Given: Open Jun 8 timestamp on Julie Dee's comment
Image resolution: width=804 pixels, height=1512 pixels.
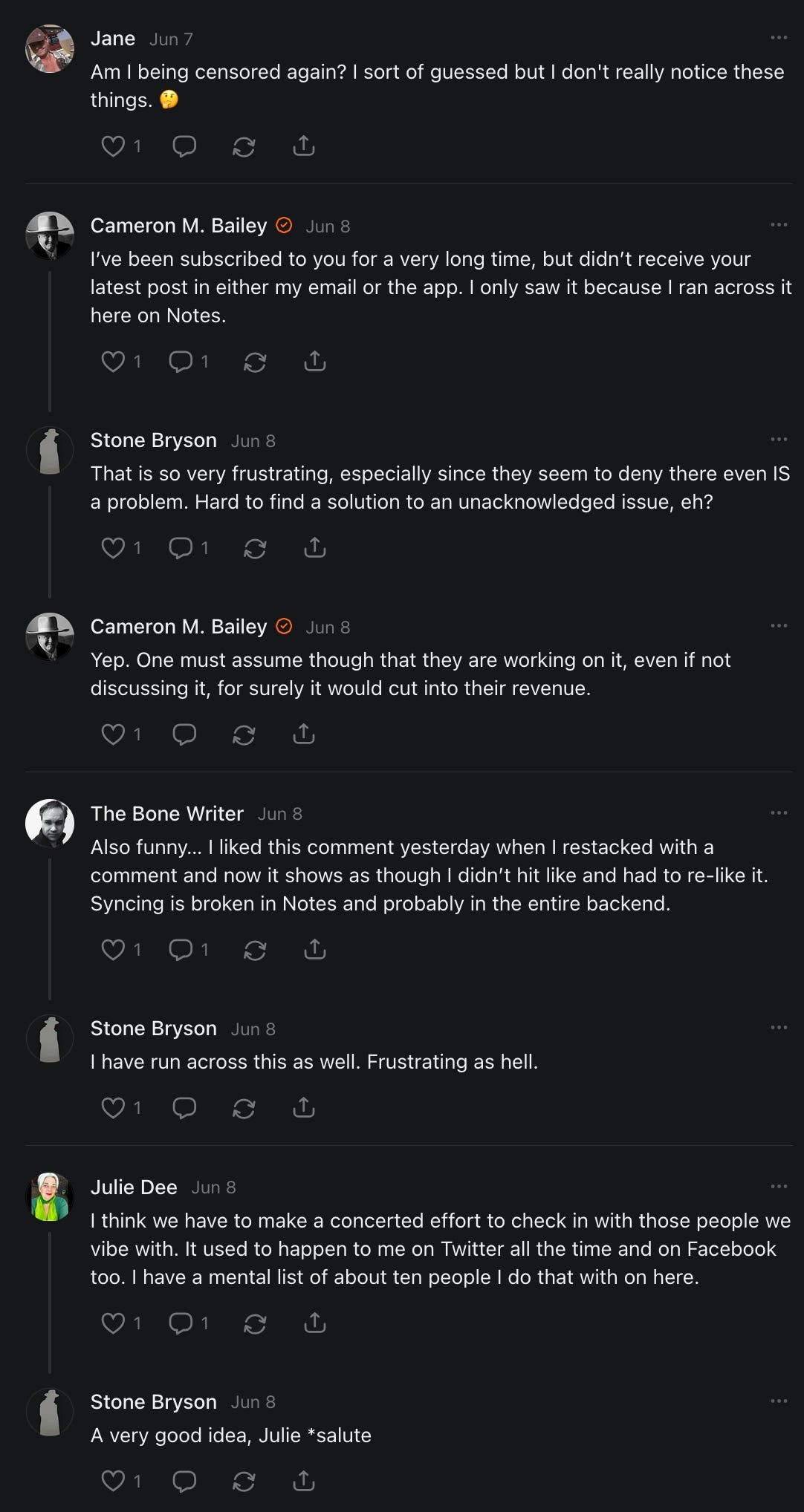Looking at the screenshot, I should (x=214, y=1187).
